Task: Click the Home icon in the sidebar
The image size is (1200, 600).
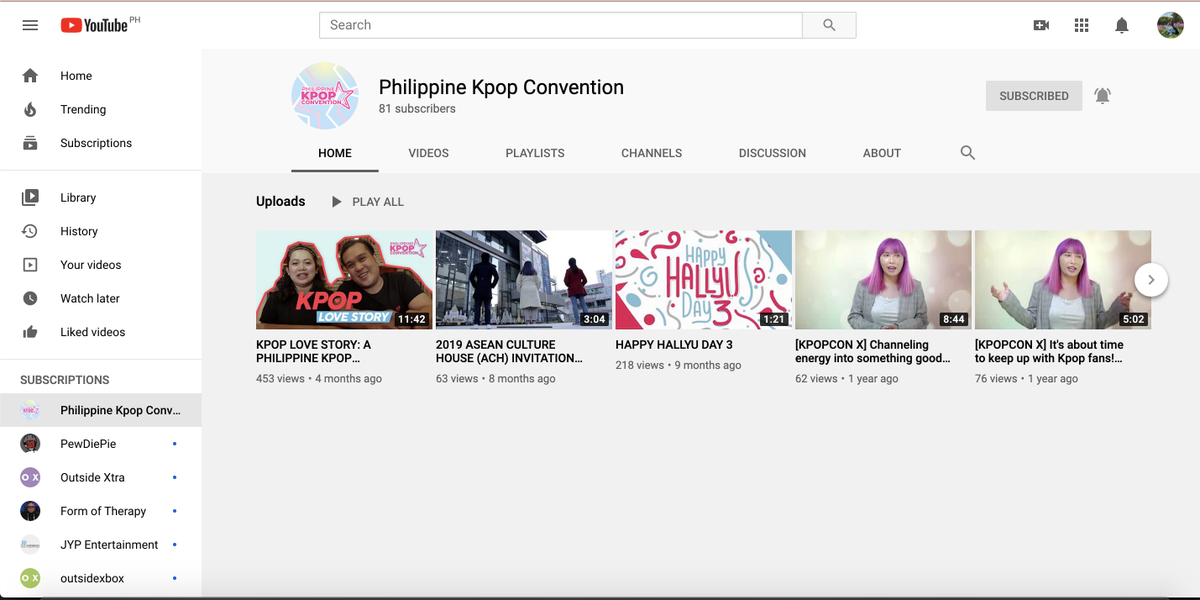Action: [x=30, y=76]
